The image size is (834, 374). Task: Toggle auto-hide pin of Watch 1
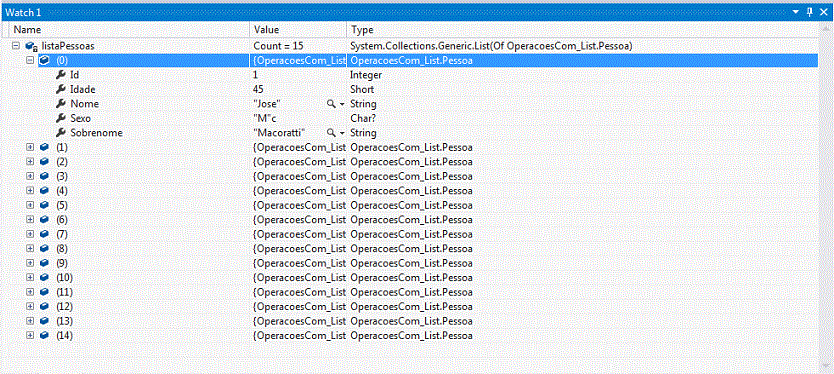pyautogui.click(x=810, y=12)
